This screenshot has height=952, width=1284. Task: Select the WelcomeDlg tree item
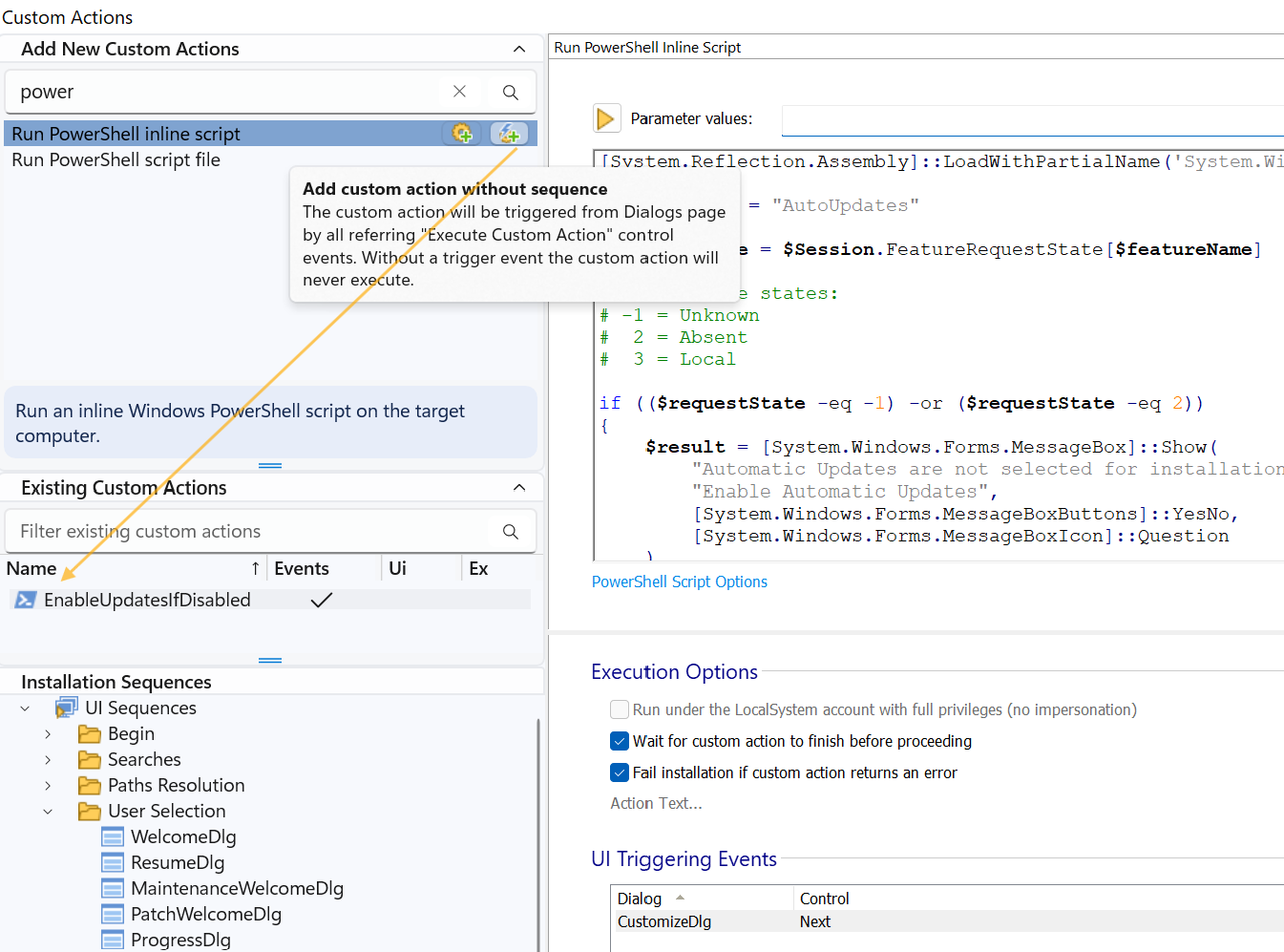click(x=183, y=836)
